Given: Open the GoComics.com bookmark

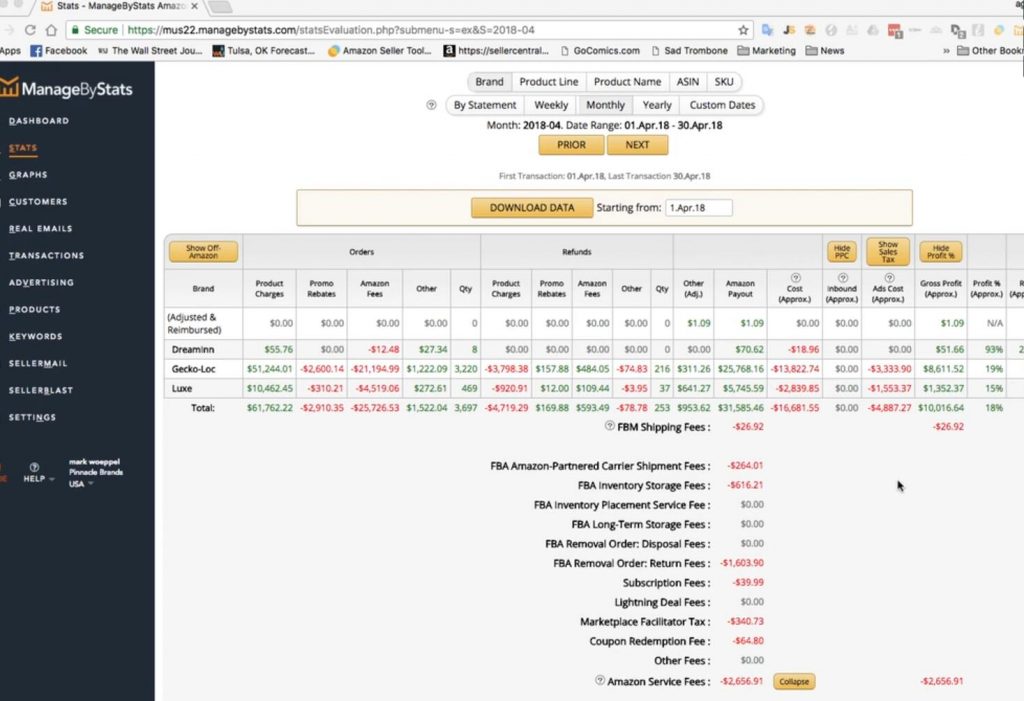Looking at the screenshot, I should pyautogui.click(x=600, y=50).
